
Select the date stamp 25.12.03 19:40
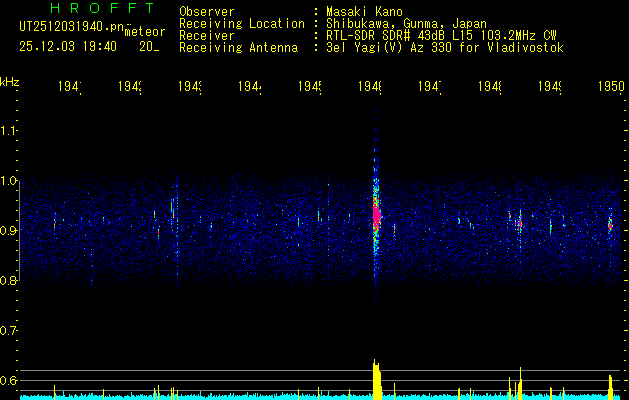(68, 47)
